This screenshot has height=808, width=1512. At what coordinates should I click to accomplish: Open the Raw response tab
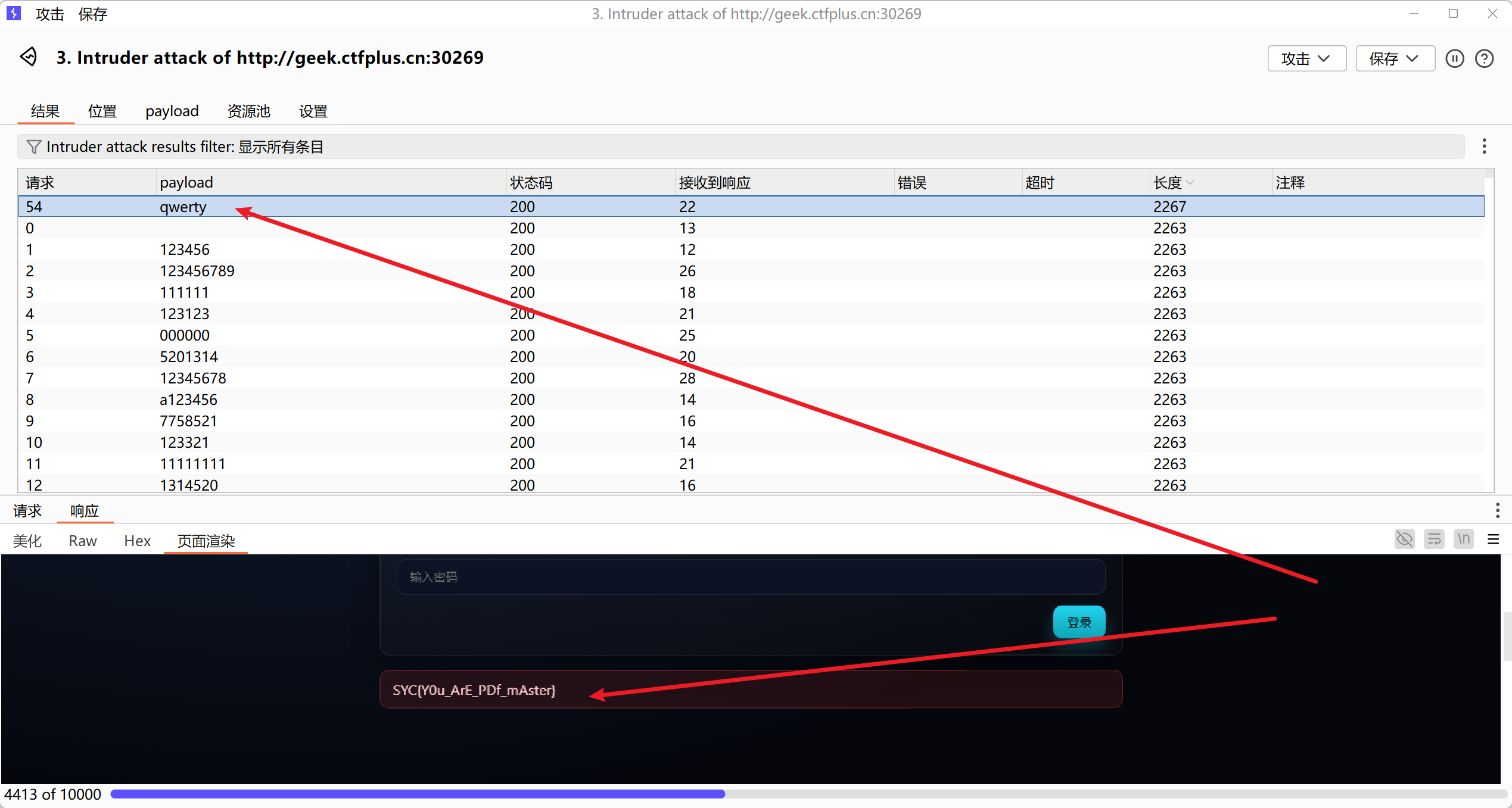(82, 541)
